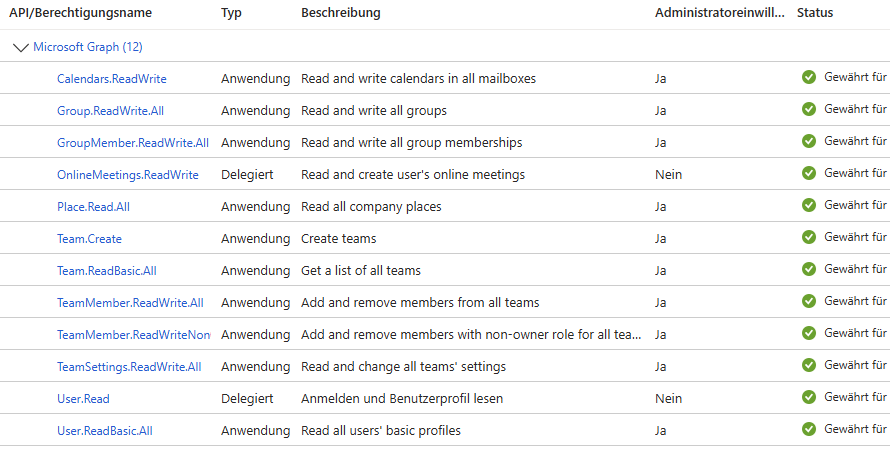Click the status check icon for User.ReadBasic.All
Screen dimensions: 890x451
[x=809, y=429]
